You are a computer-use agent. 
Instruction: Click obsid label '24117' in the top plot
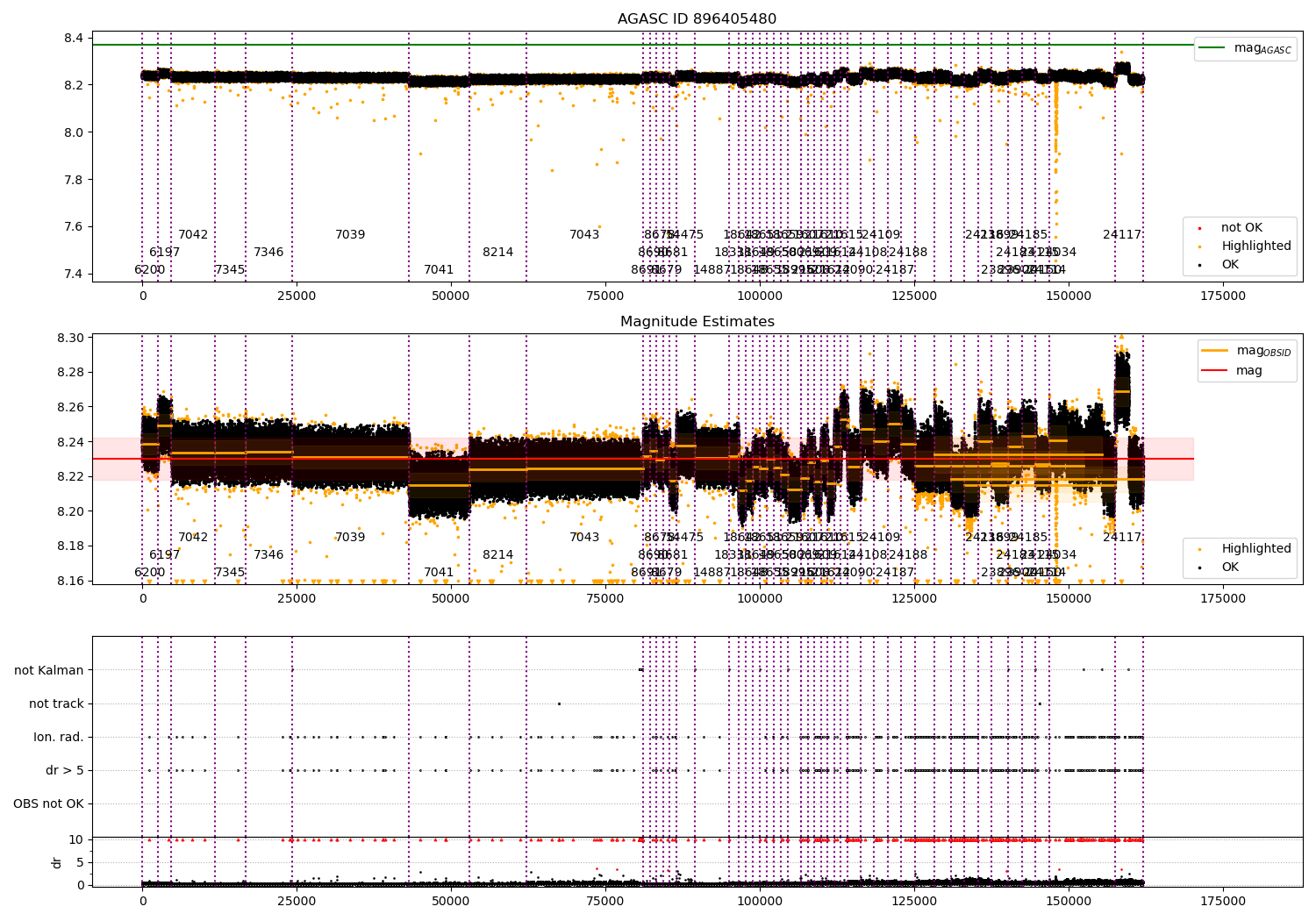point(1122,235)
